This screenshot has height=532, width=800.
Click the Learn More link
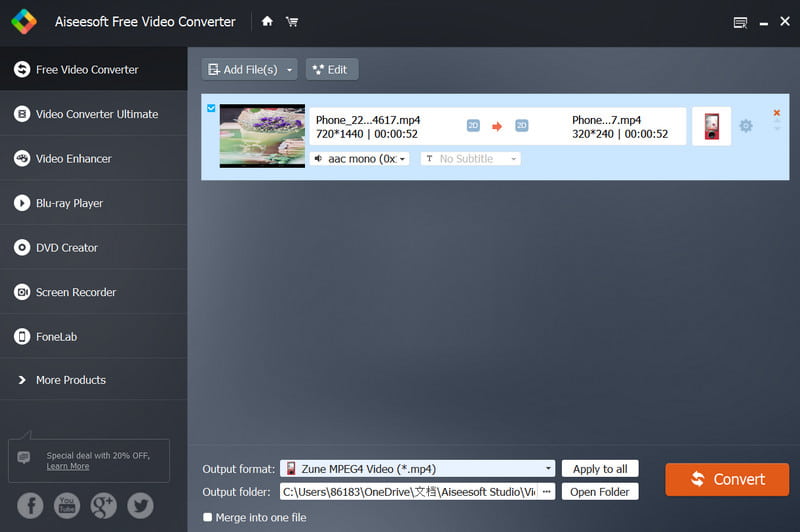tap(68, 466)
